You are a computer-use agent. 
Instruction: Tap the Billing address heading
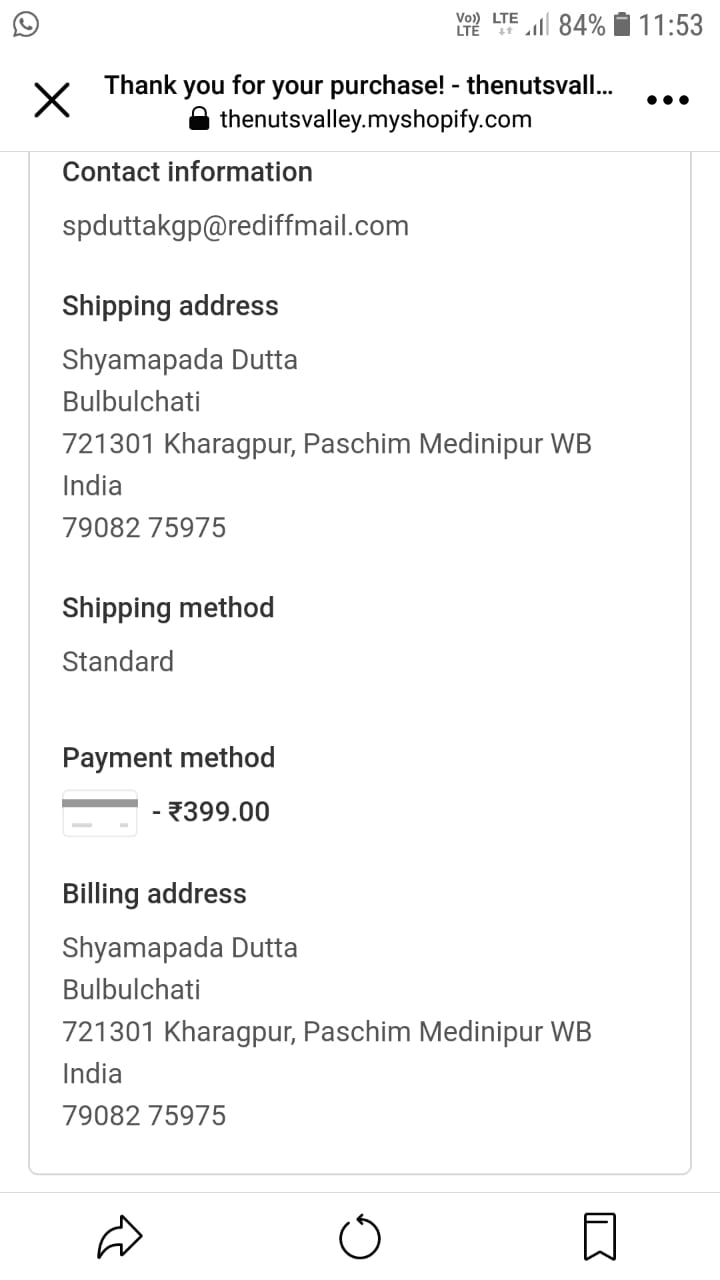click(154, 894)
